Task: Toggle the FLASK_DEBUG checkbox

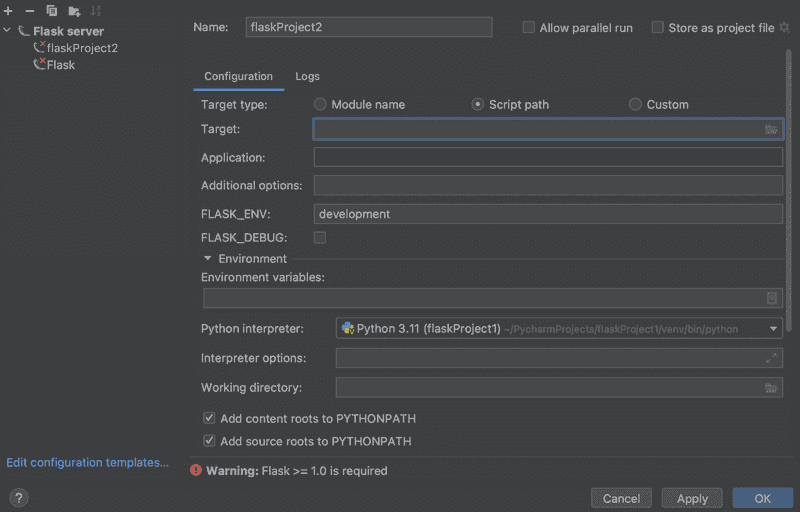Action: pyautogui.click(x=320, y=238)
